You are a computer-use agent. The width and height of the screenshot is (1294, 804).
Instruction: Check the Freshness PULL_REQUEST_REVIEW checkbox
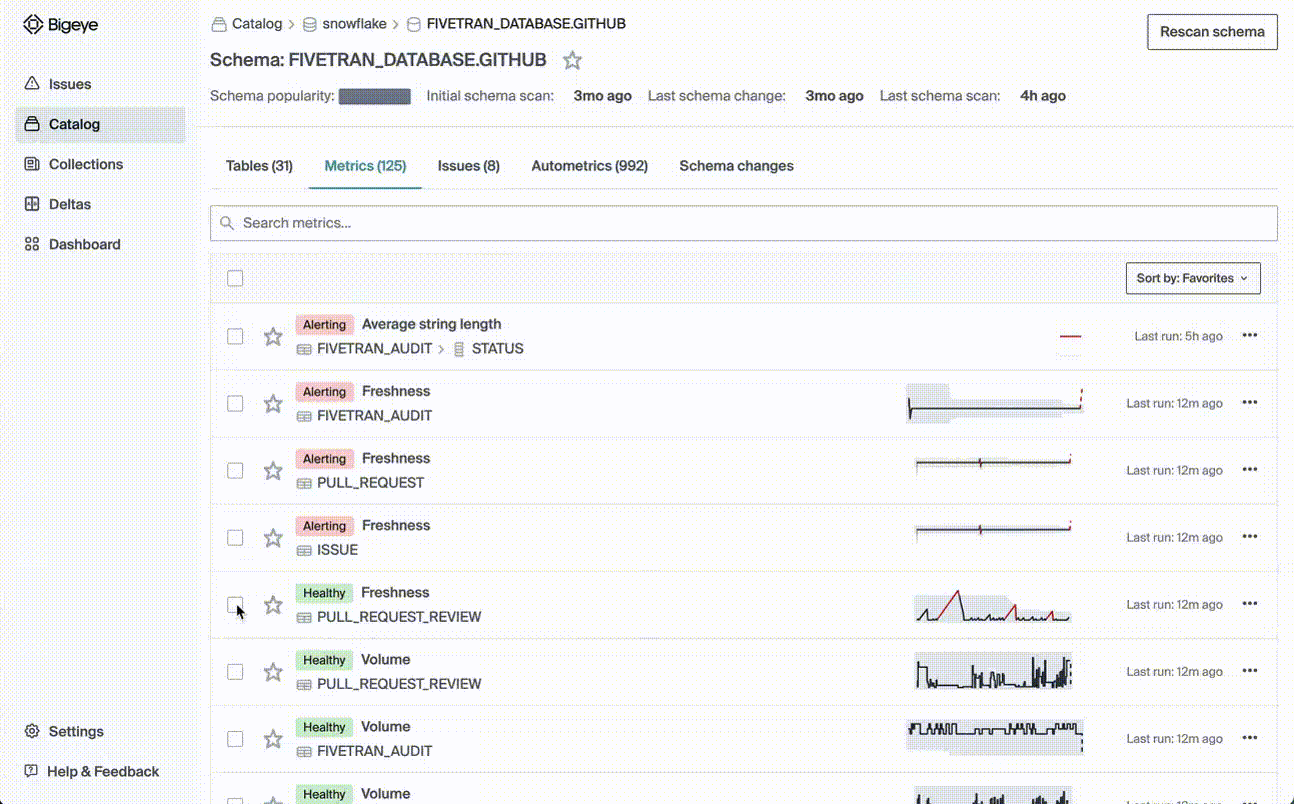[x=235, y=604]
